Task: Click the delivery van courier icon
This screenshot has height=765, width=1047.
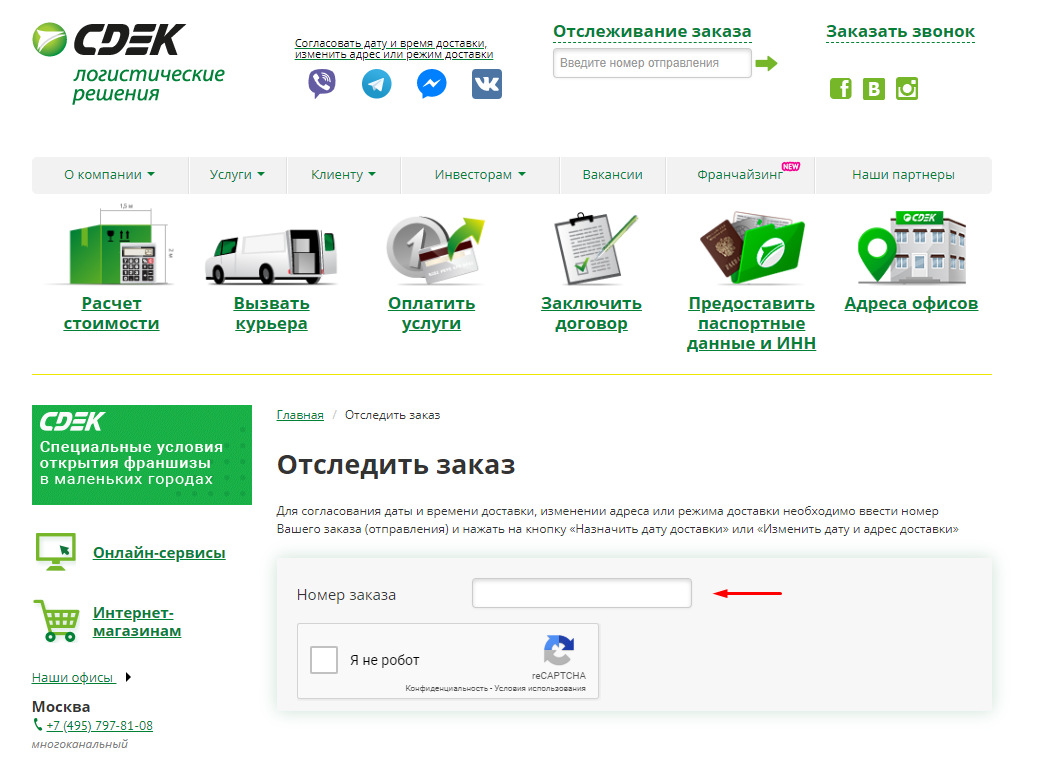Action: click(x=271, y=256)
